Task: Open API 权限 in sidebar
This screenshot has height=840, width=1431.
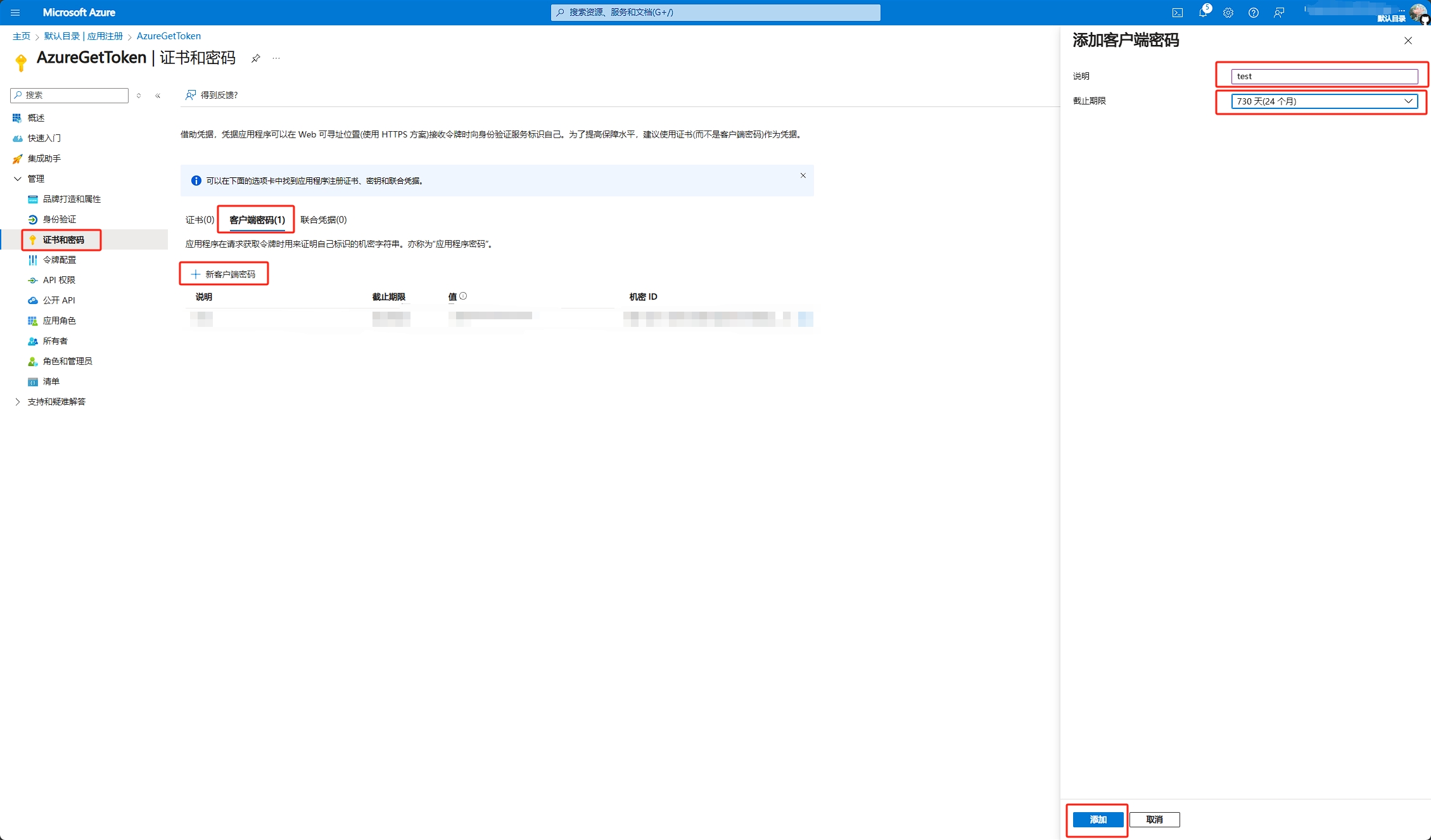Action: click(59, 280)
